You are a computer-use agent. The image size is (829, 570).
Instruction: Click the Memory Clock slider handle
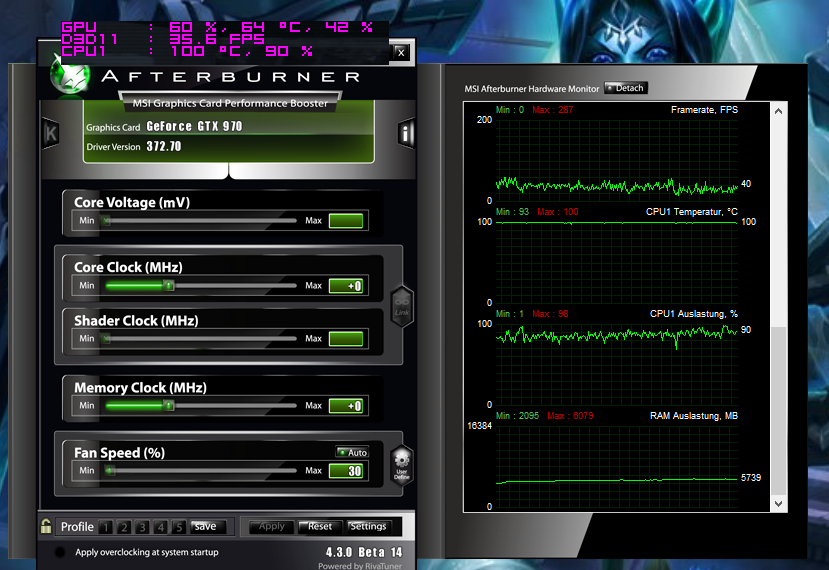click(169, 406)
